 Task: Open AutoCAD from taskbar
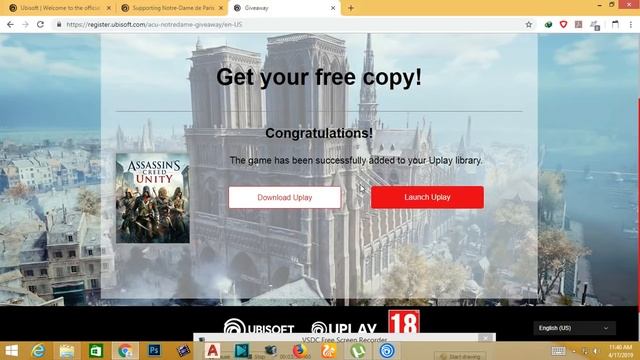(212, 351)
